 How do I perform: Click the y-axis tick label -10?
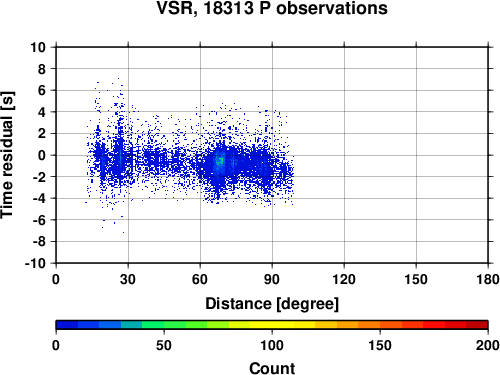click(x=35, y=263)
